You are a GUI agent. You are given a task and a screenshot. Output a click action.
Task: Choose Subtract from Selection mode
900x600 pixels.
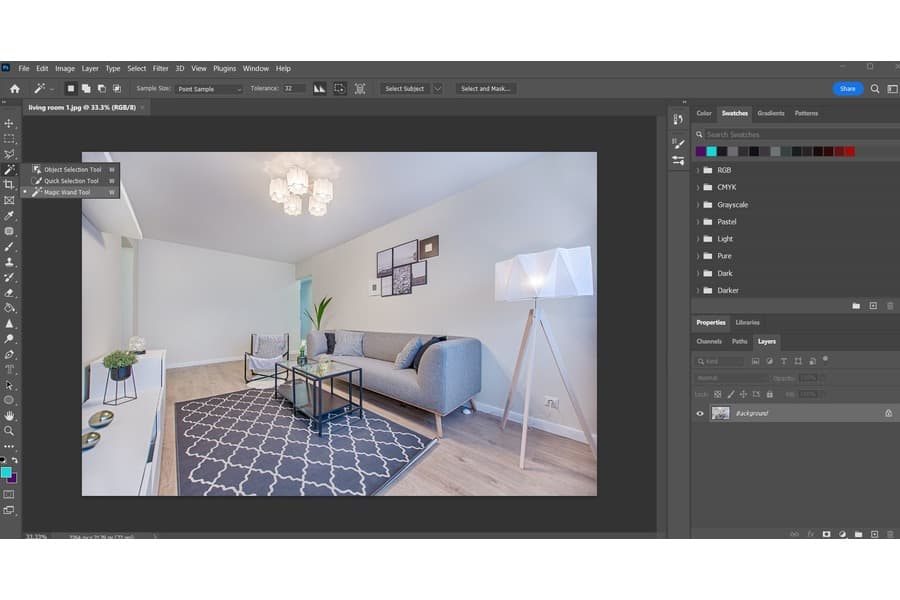tap(102, 88)
